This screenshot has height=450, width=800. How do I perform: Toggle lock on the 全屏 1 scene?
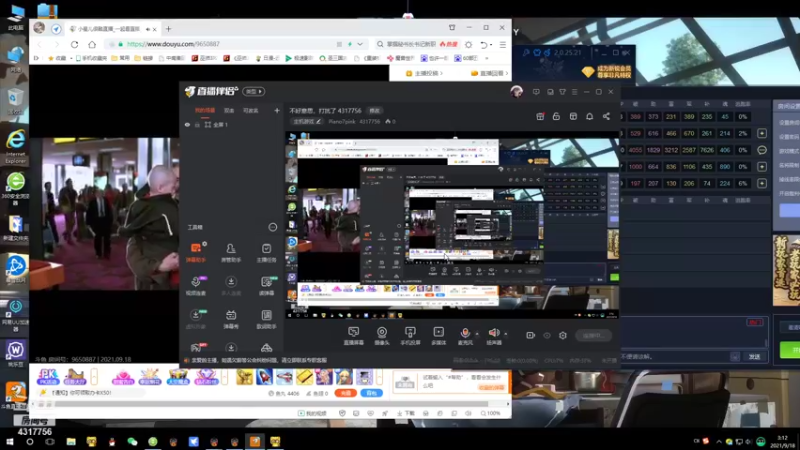pyautogui.click(x=197, y=124)
